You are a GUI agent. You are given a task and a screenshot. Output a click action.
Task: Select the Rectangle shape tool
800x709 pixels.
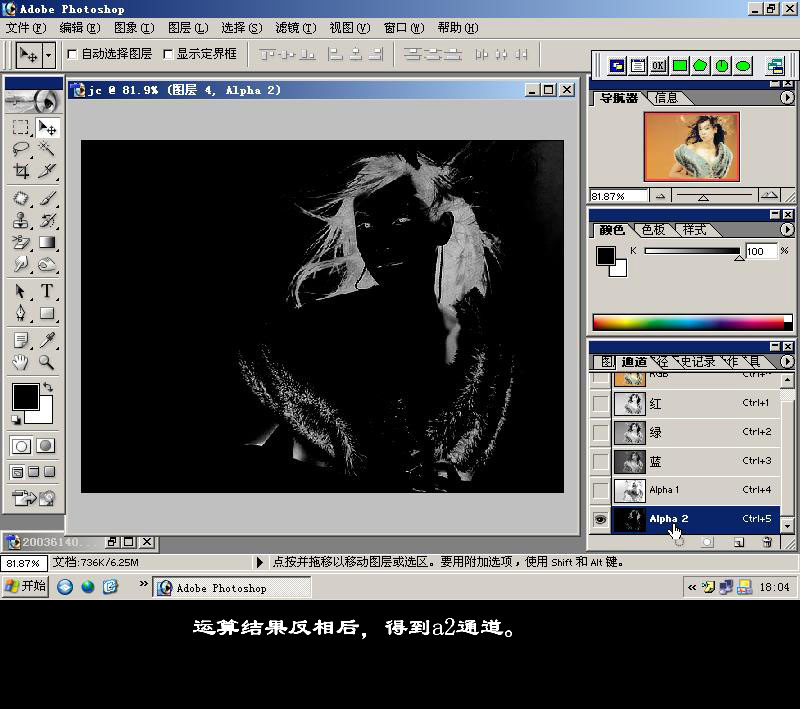tap(47, 313)
